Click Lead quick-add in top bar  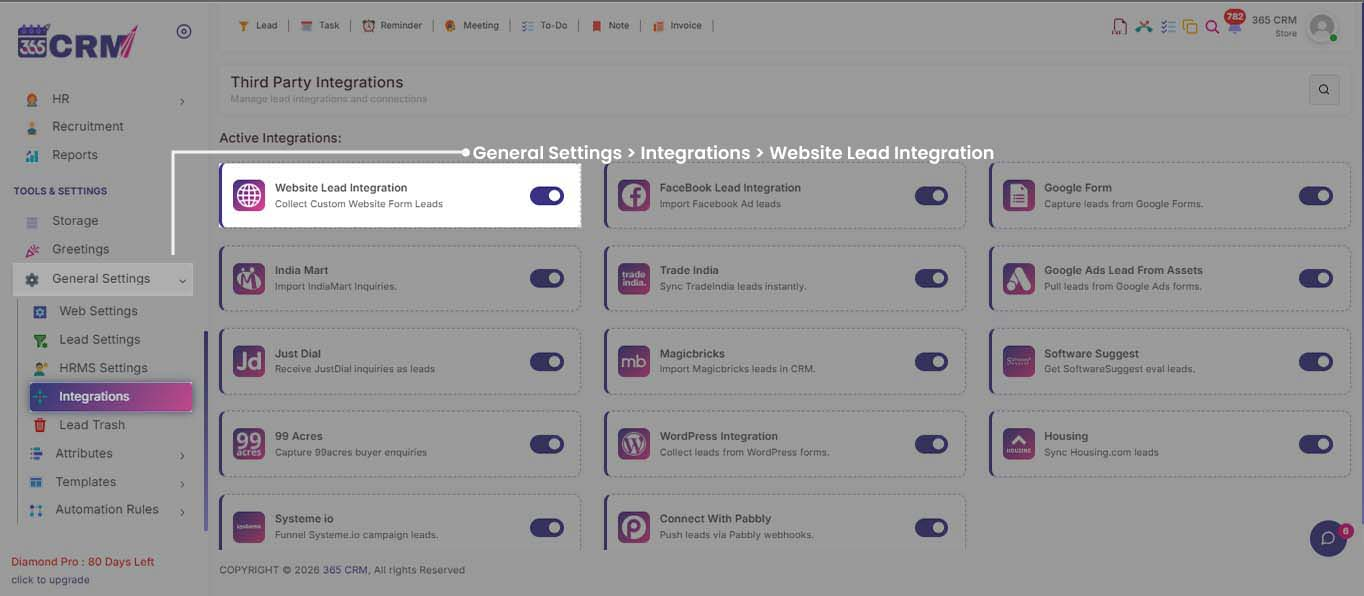coord(257,26)
